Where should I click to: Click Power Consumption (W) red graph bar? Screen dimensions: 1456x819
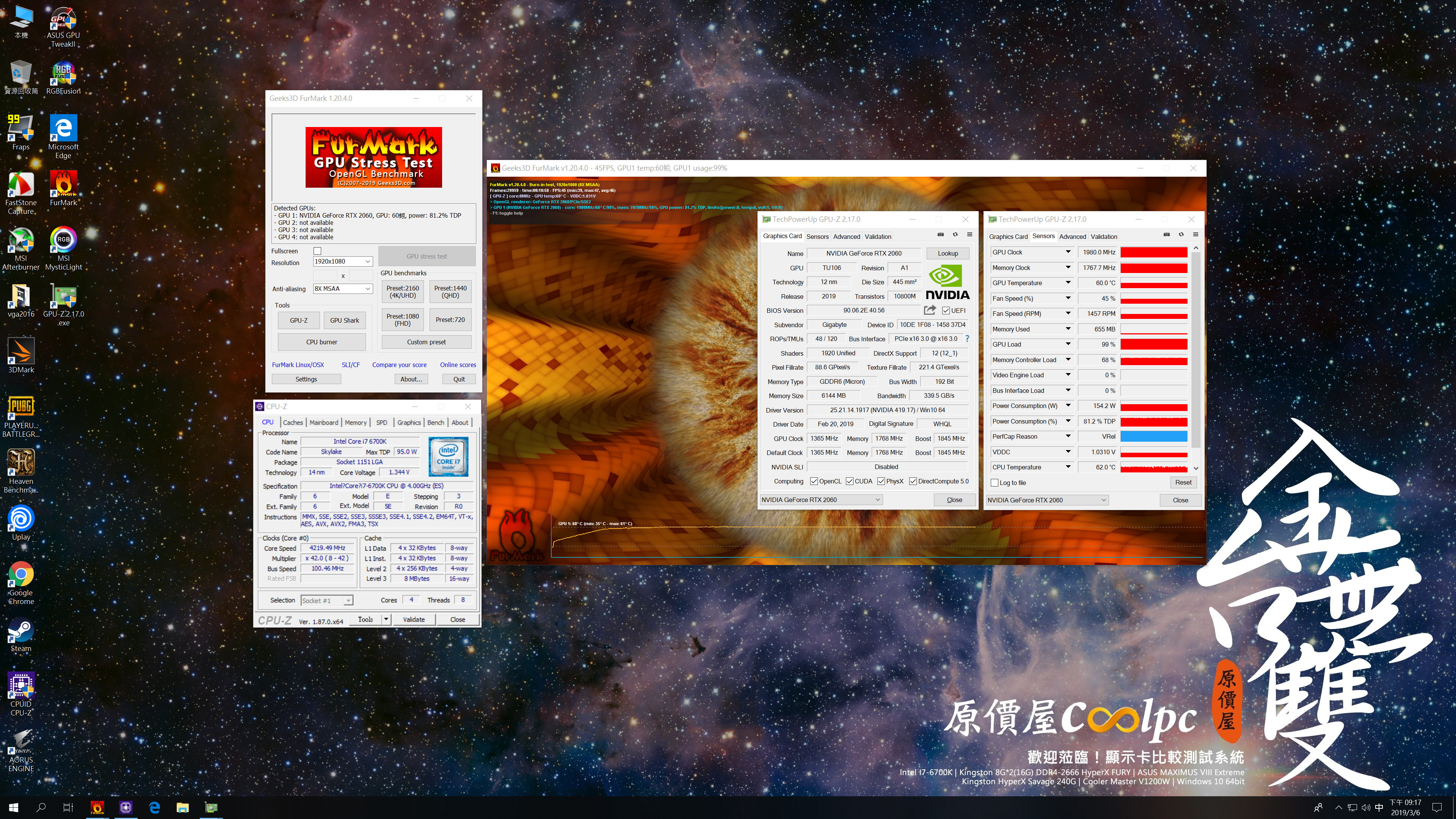click(1153, 406)
